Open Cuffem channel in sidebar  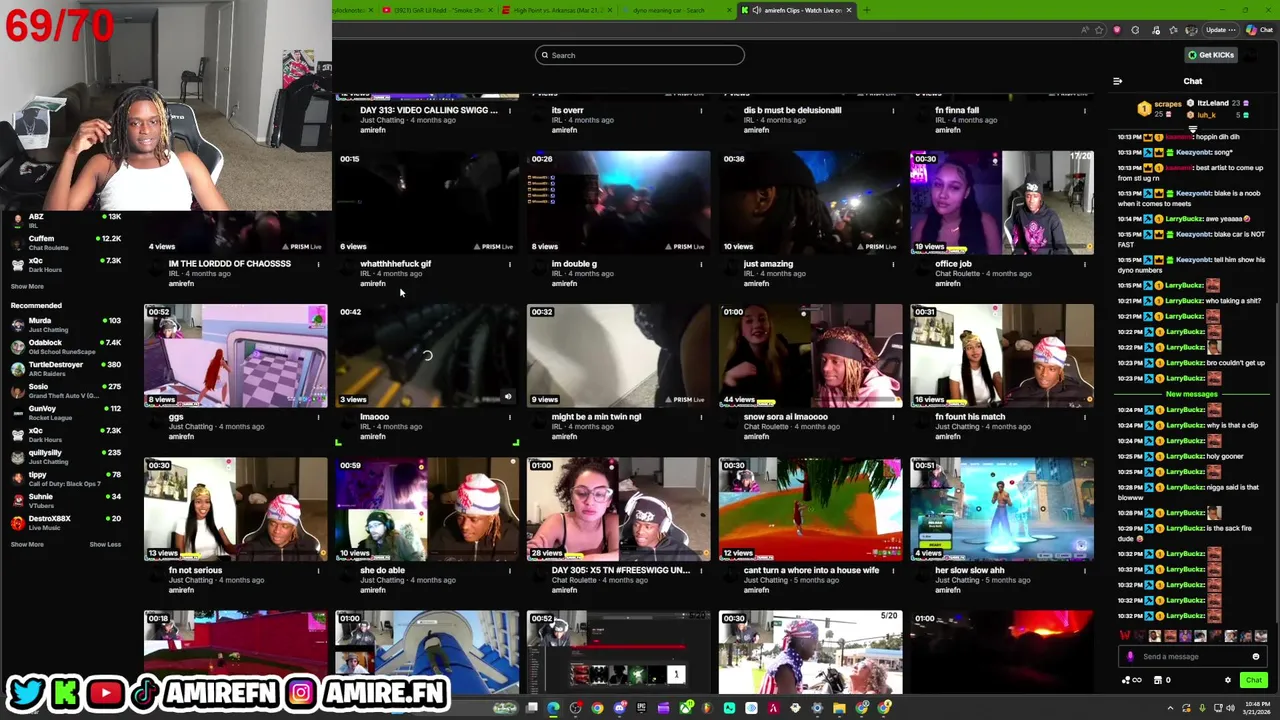click(66, 242)
